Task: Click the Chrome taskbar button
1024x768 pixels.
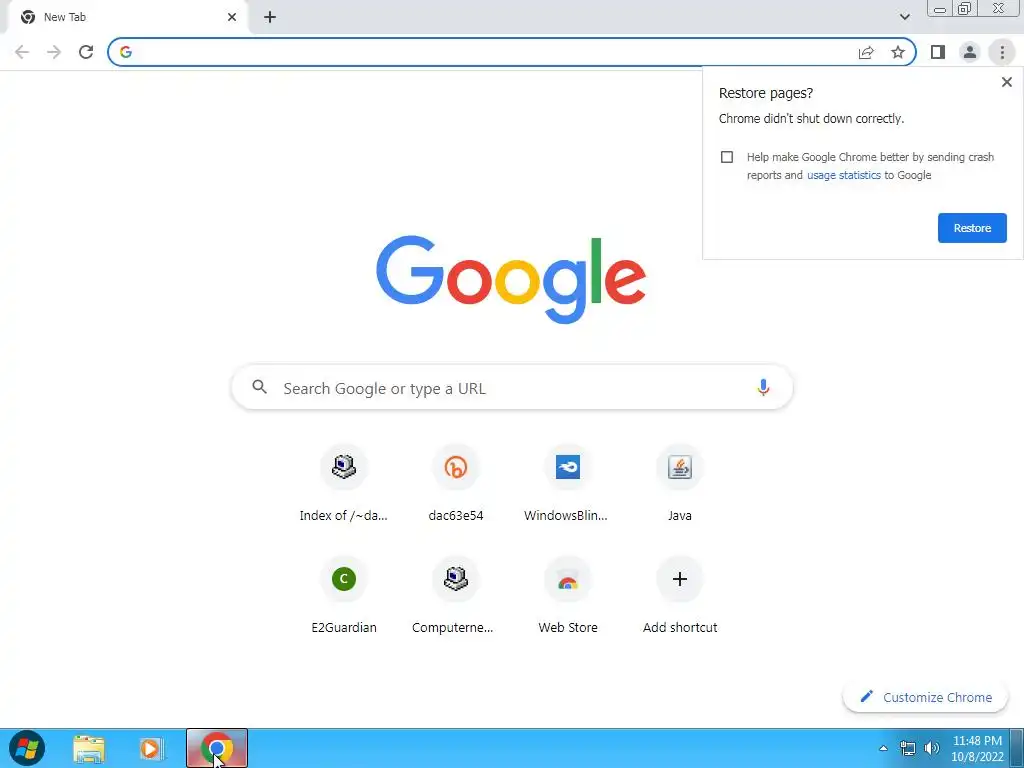Action: click(217, 748)
